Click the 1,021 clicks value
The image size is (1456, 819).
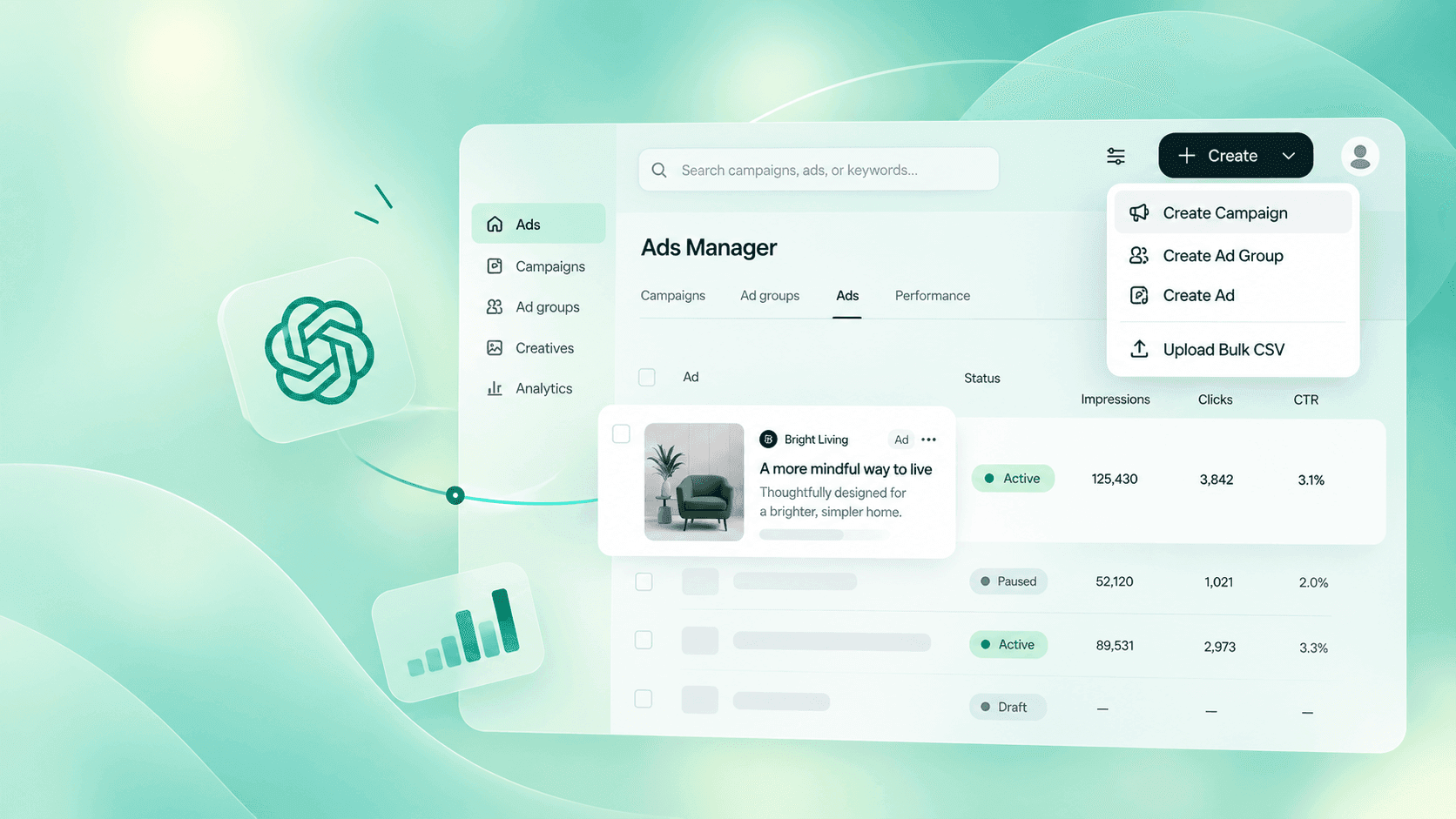click(1219, 582)
